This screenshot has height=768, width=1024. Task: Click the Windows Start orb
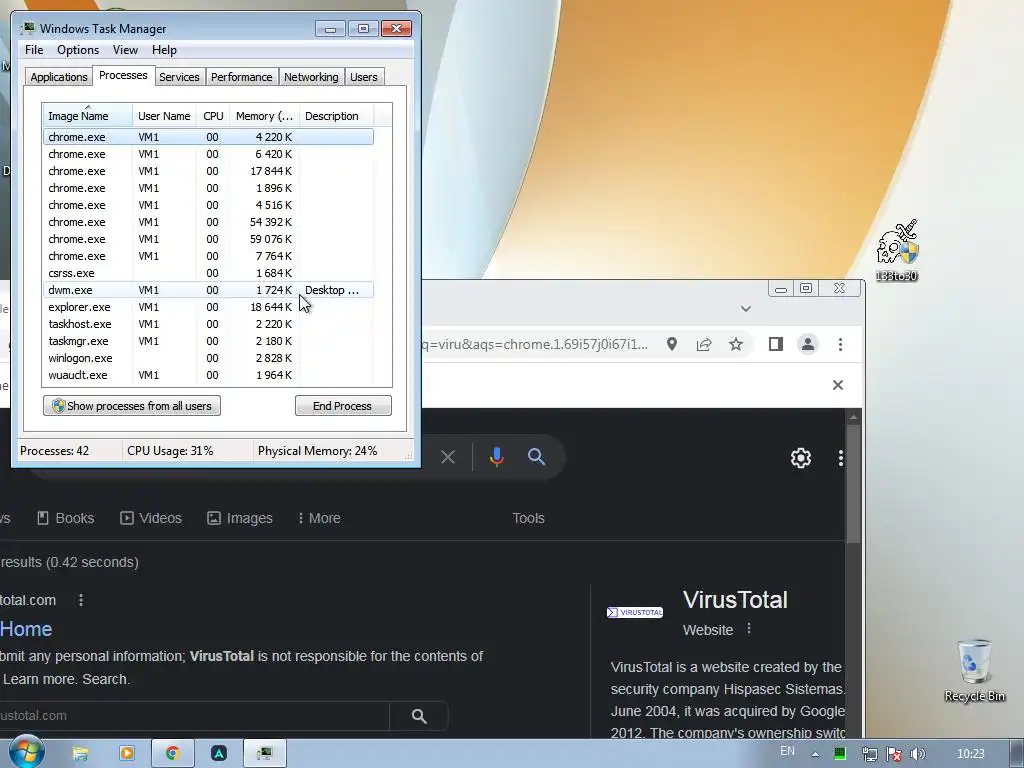[26, 752]
